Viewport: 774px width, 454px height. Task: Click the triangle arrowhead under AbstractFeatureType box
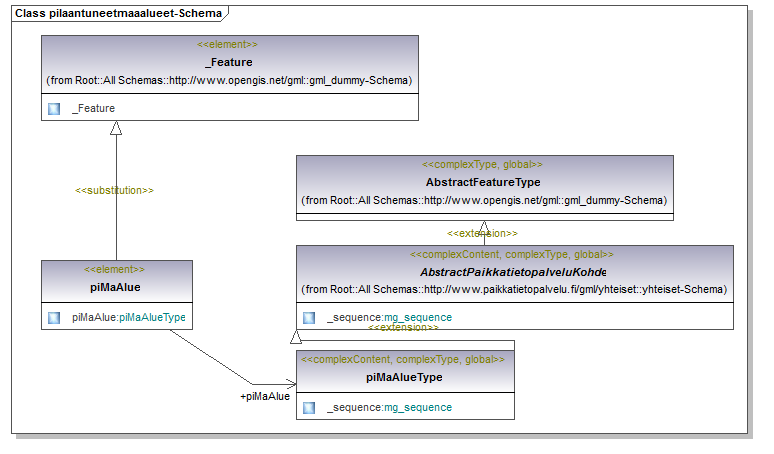[x=484, y=227]
